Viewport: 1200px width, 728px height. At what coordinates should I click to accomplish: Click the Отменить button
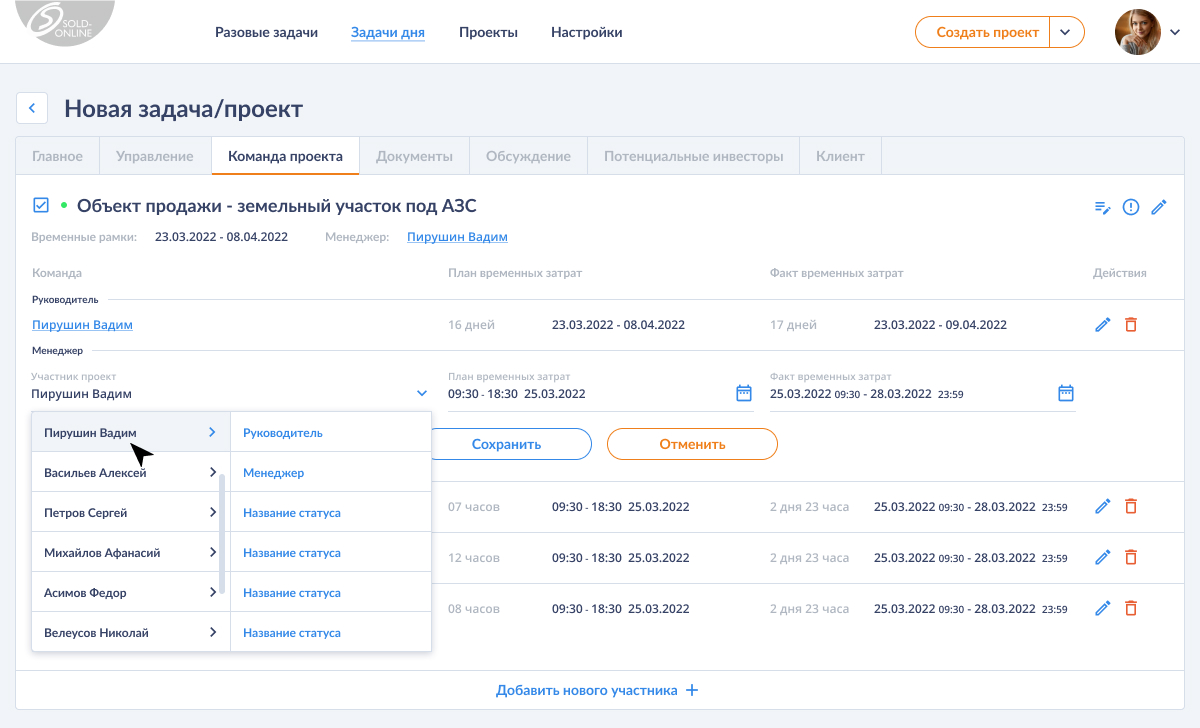tap(692, 444)
